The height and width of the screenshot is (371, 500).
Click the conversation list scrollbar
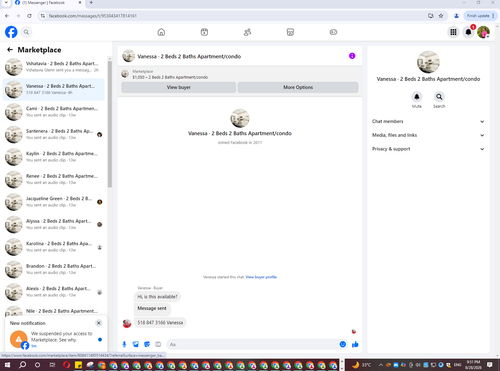click(110, 124)
